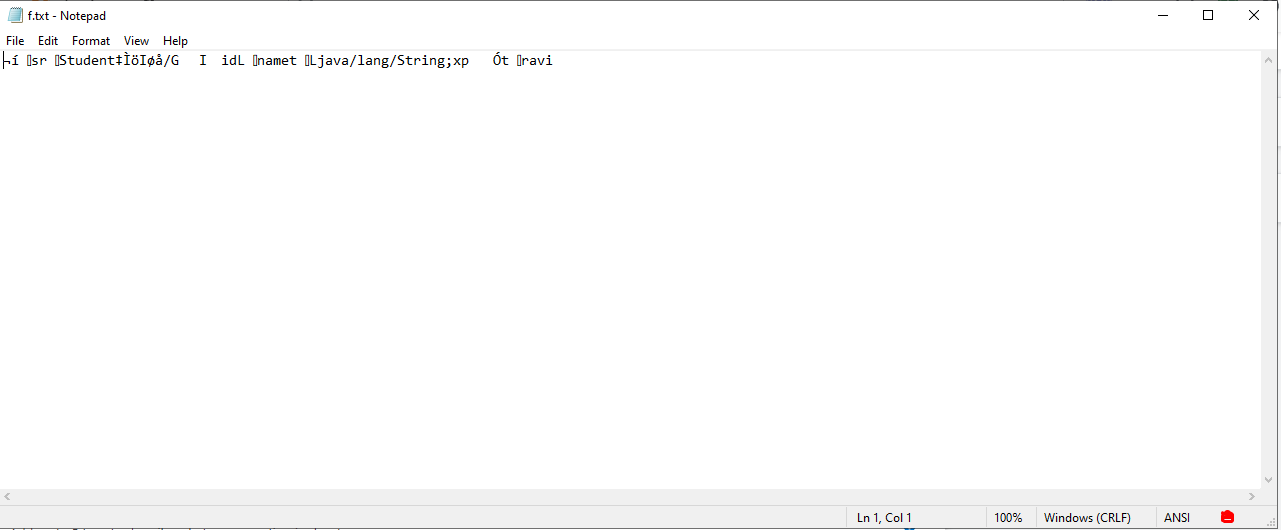Click the word 'Student' in the text

(88, 61)
